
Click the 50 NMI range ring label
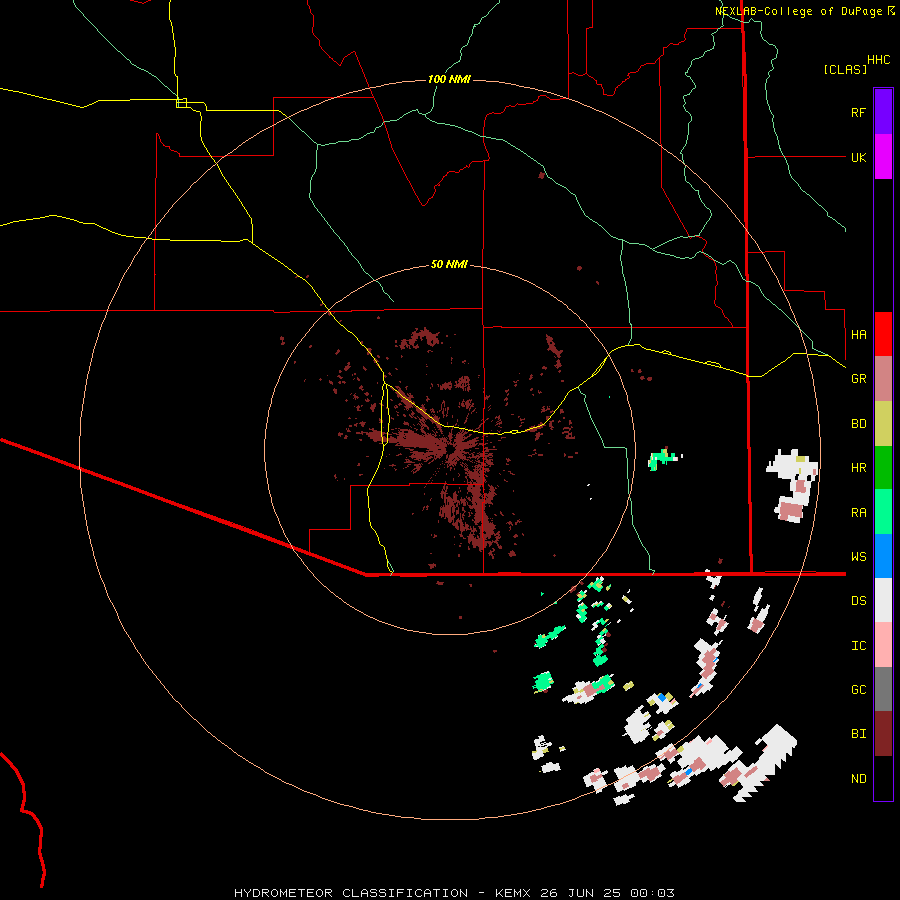point(449,264)
